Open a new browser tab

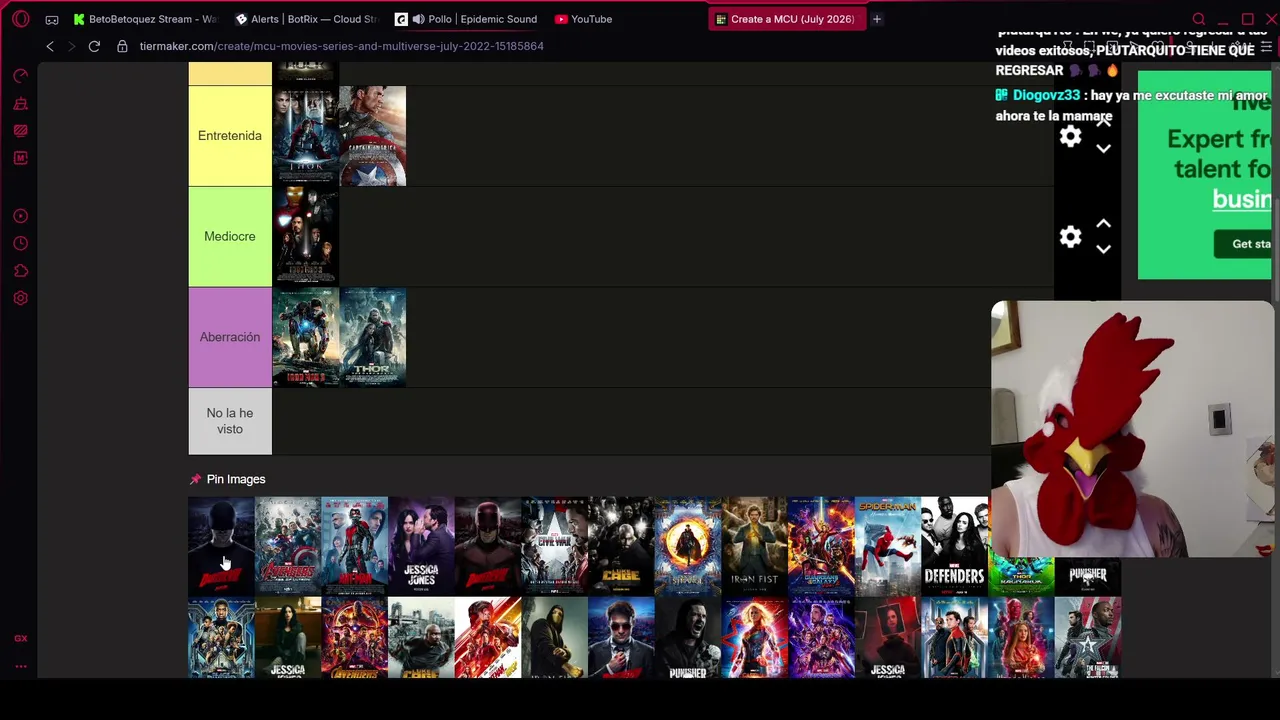coord(877,19)
